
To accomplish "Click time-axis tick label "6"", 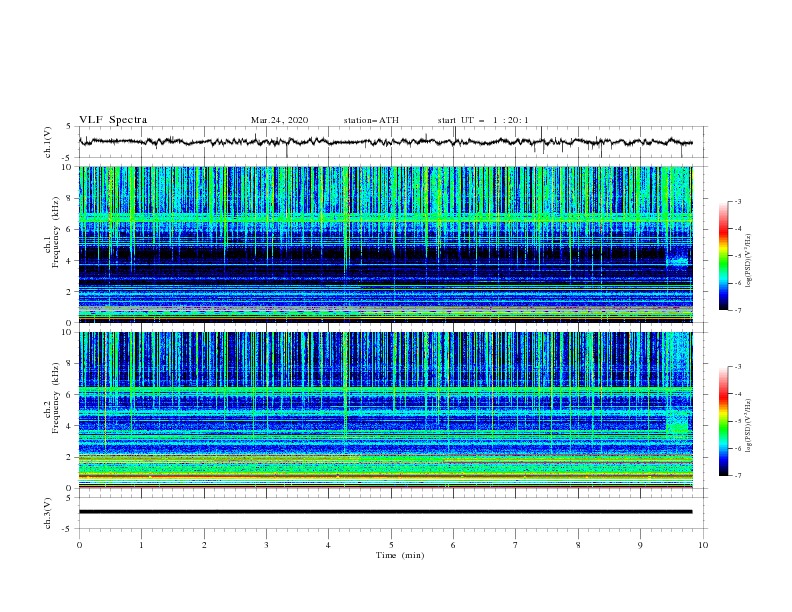I will point(454,545).
